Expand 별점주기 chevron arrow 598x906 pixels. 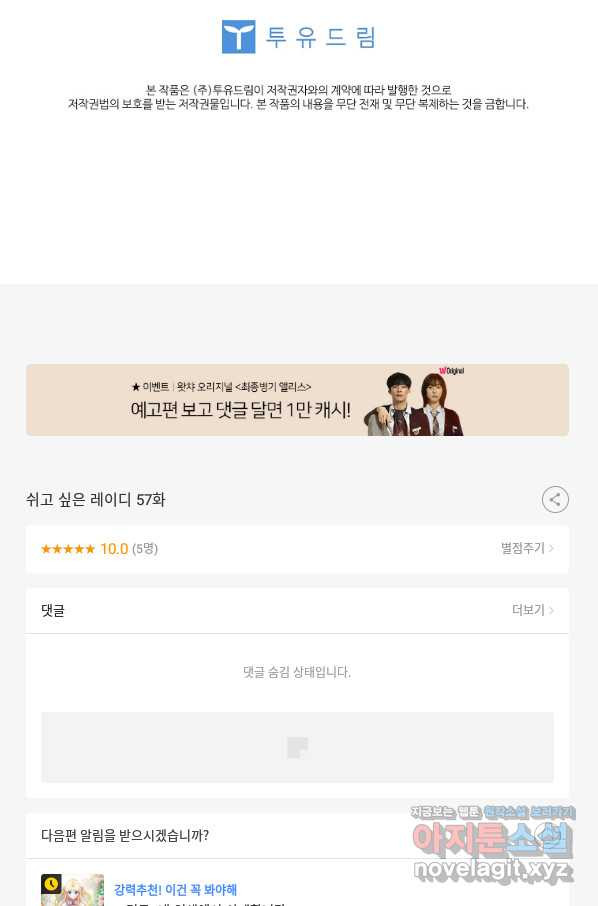[x=551, y=548]
